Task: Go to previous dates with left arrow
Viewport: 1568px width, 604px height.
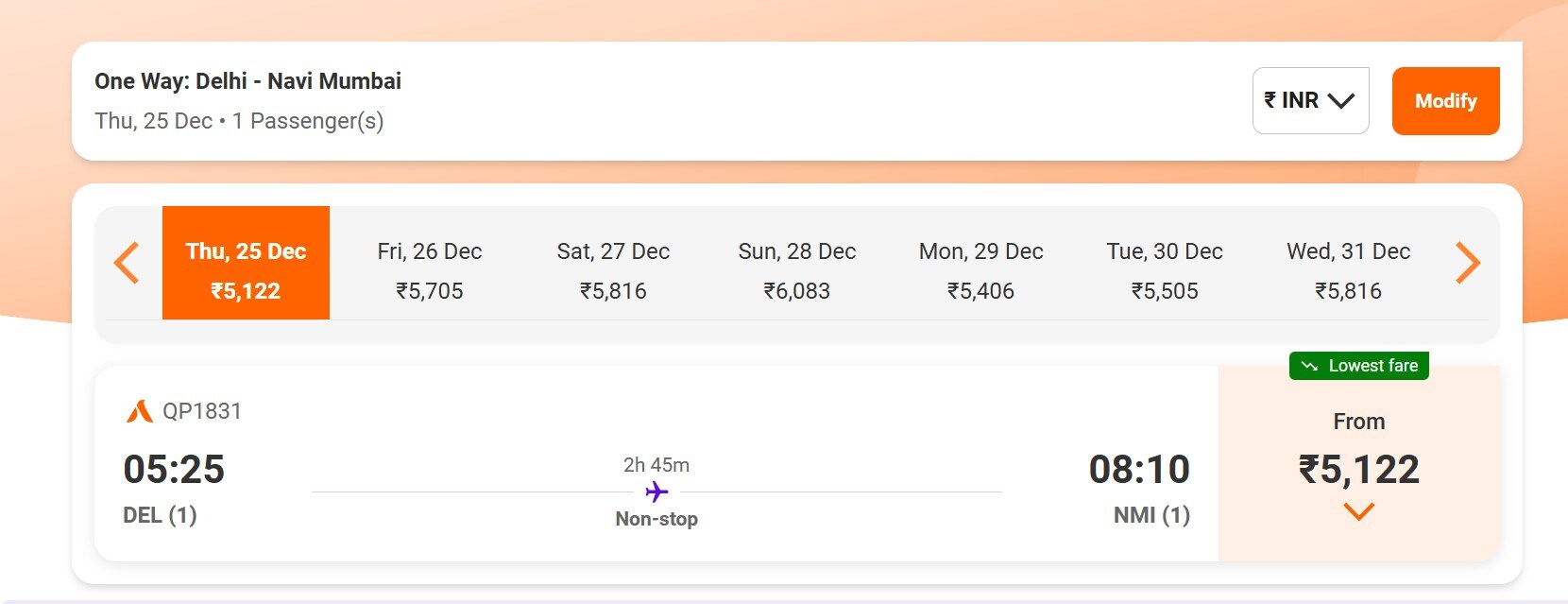Action: [127, 263]
